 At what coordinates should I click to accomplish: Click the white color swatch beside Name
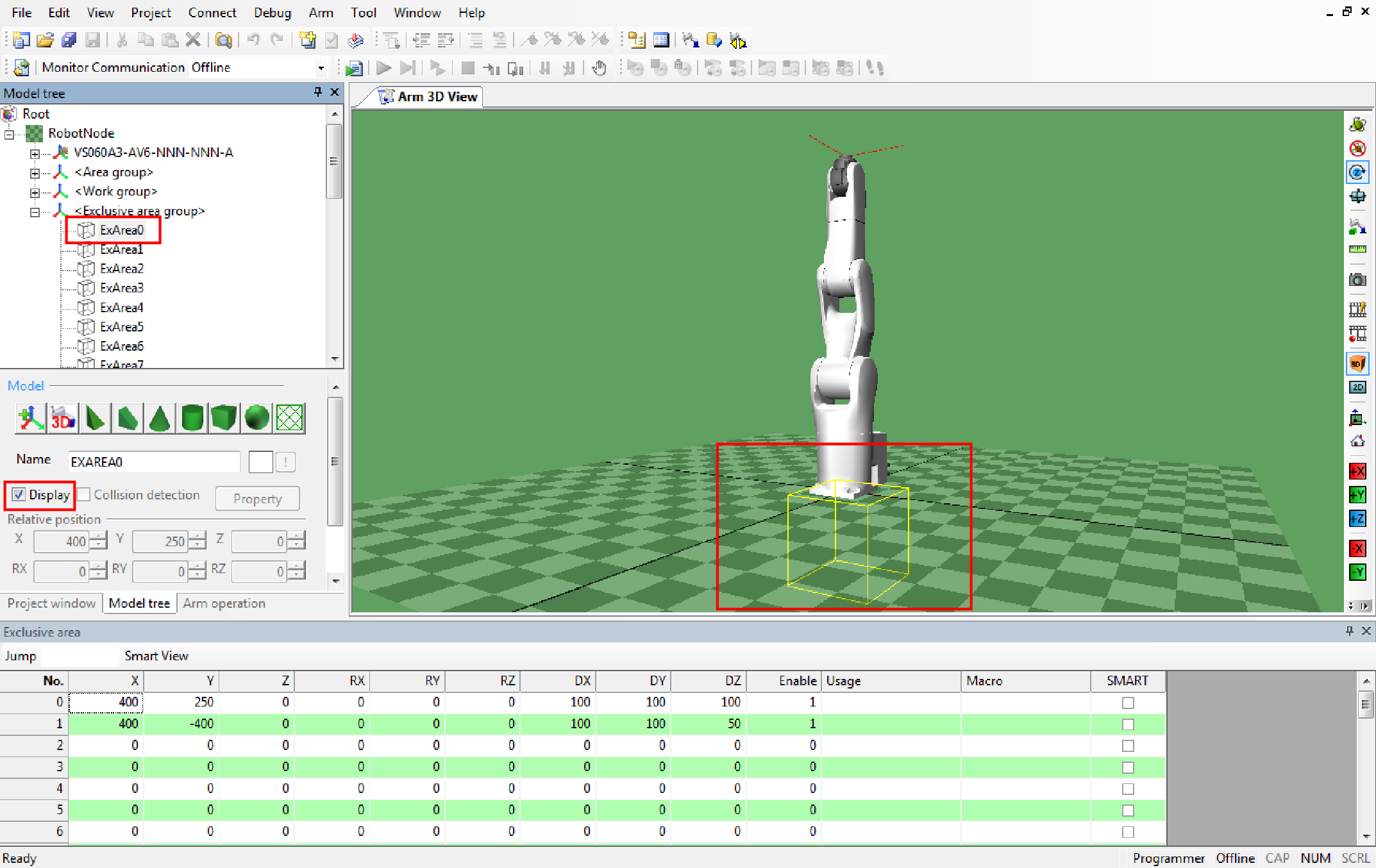coord(260,462)
